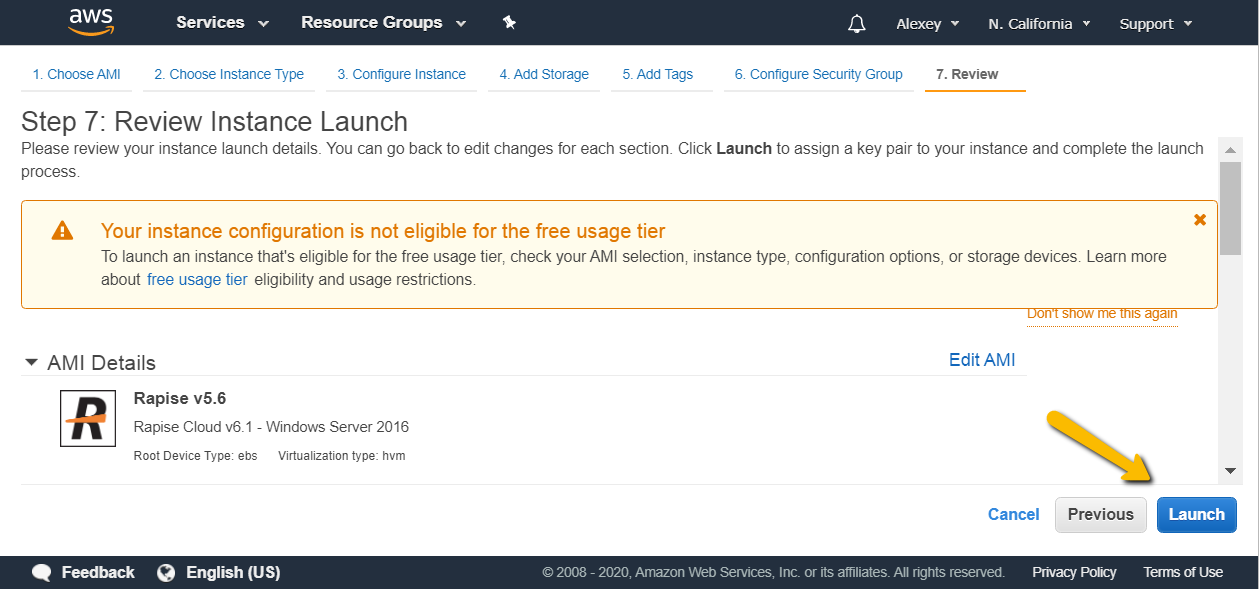Go to the 1. Choose AMI step
1259x589 pixels.
77,74
